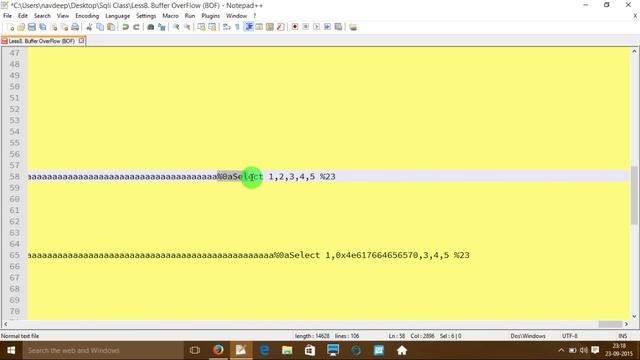This screenshot has width=640, height=360.
Task: Toggle the highlighted Indent Guide button
Action: pos(248,27)
